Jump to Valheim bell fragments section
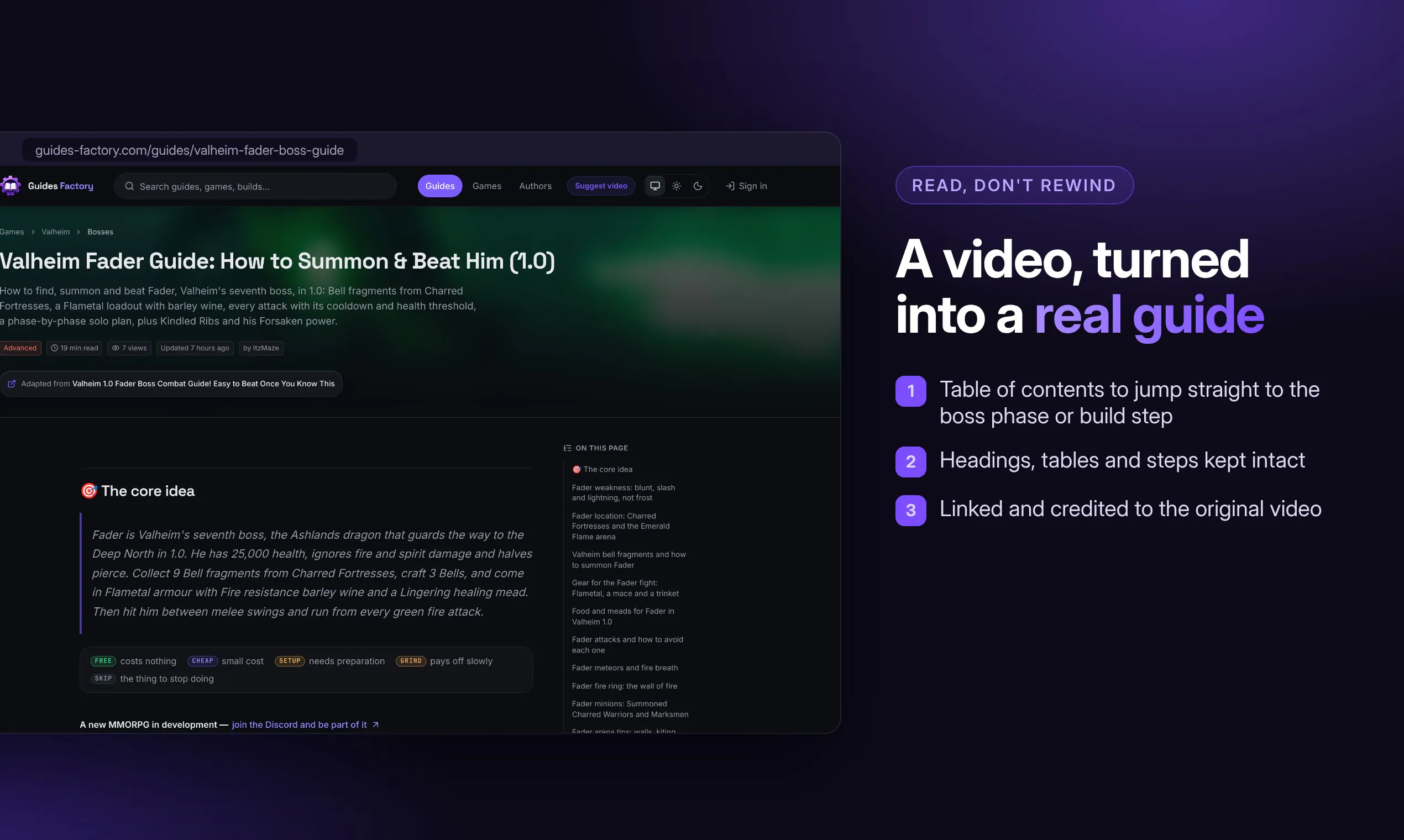The image size is (1404, 840). (x=628, y=559)
